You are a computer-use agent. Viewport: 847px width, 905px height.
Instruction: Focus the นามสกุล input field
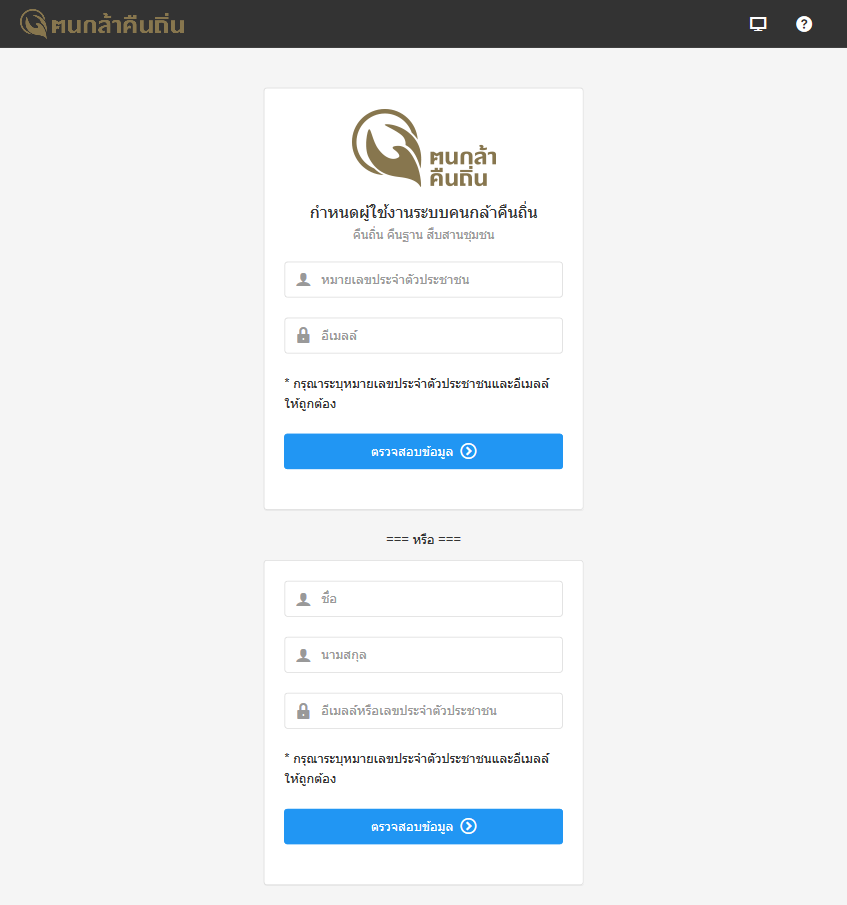click(x=424, y=655)
